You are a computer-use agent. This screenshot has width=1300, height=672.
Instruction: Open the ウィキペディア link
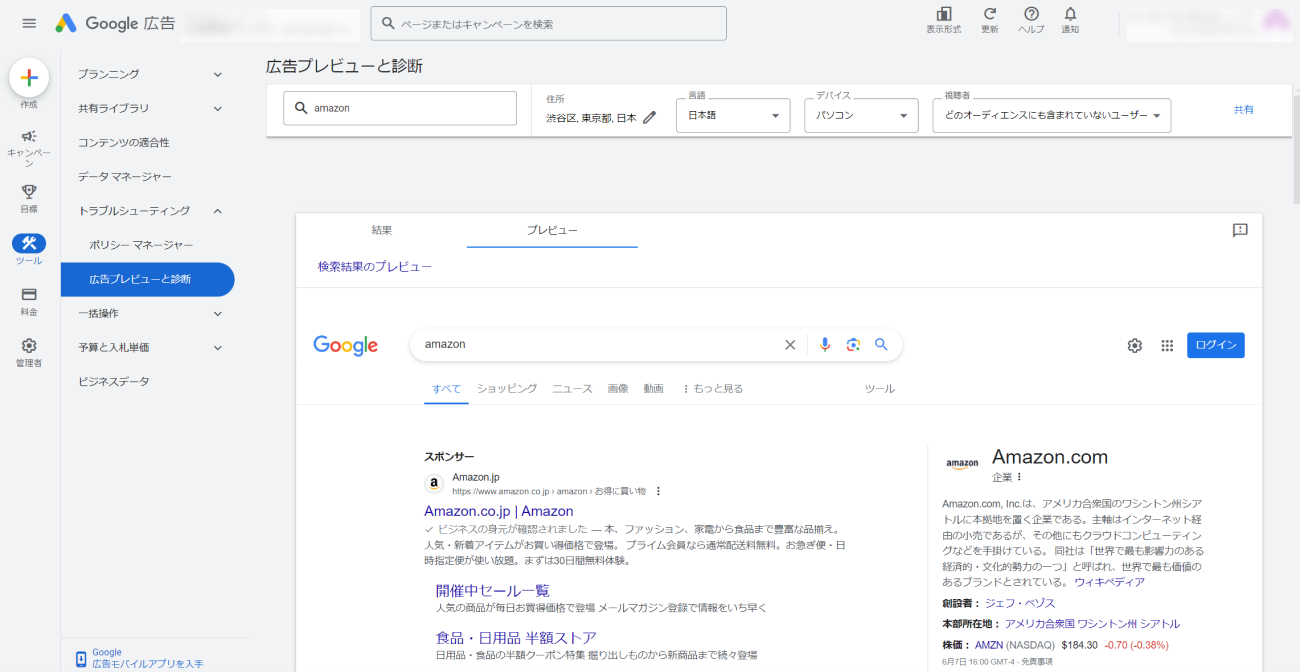coord(1110,582)
